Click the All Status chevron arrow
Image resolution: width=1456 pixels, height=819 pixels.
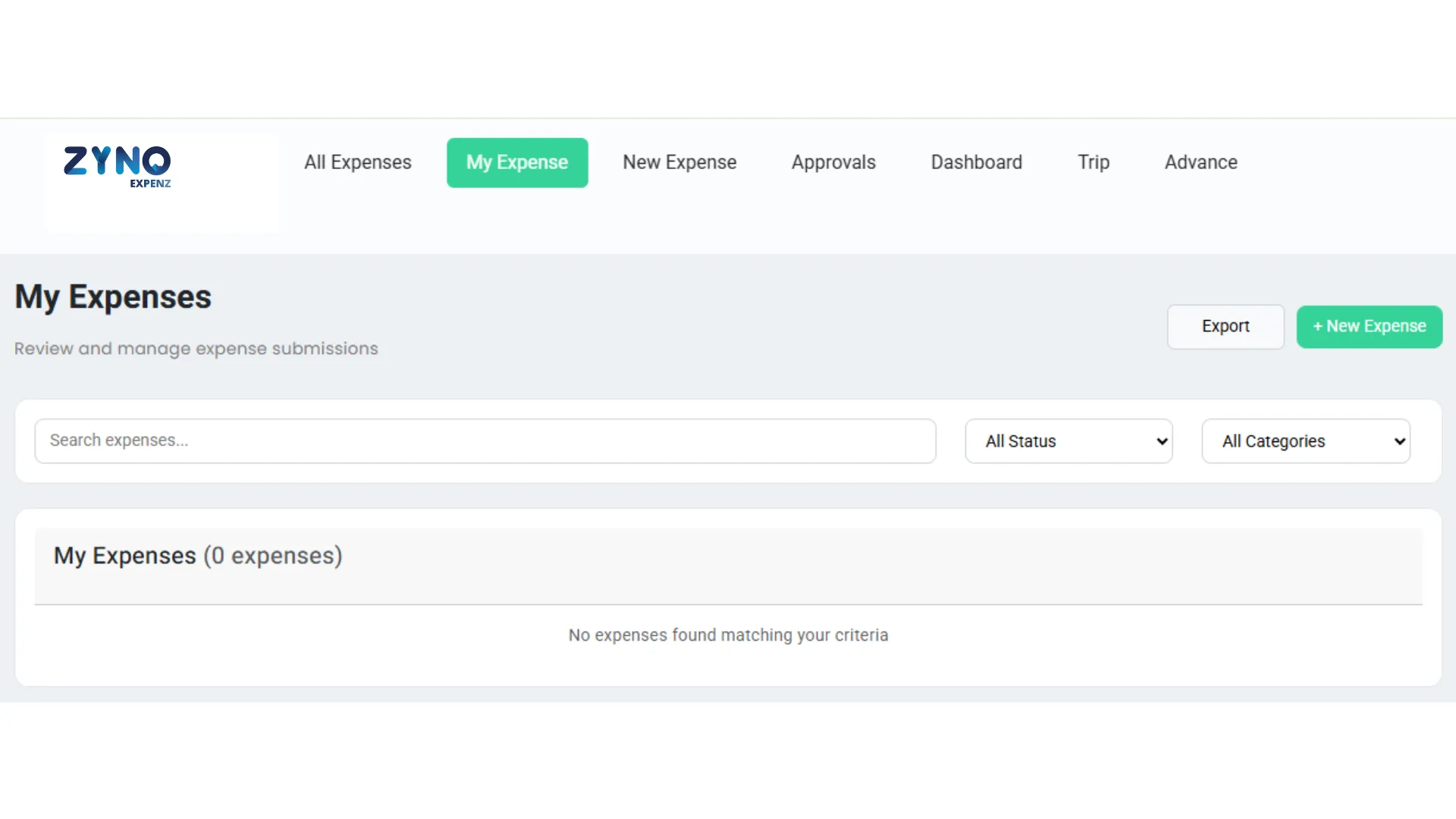(1162, 441)
